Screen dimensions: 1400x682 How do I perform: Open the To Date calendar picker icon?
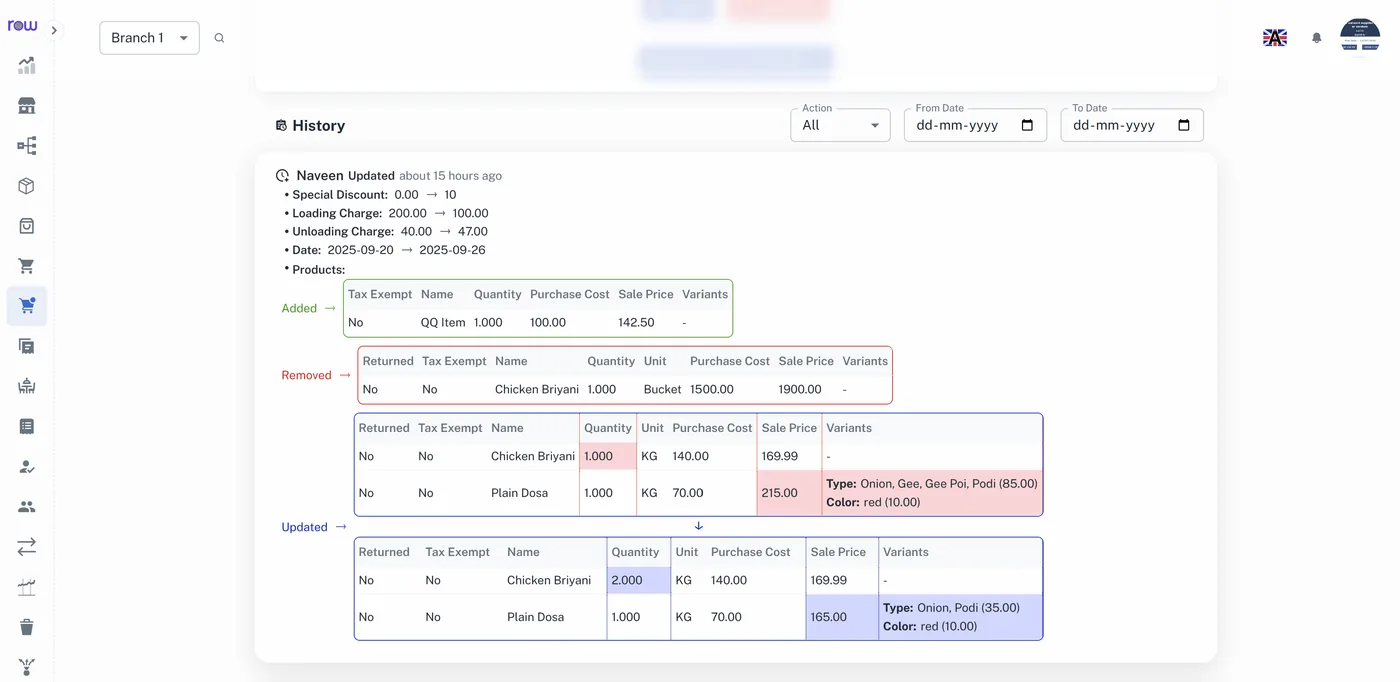1184,125
